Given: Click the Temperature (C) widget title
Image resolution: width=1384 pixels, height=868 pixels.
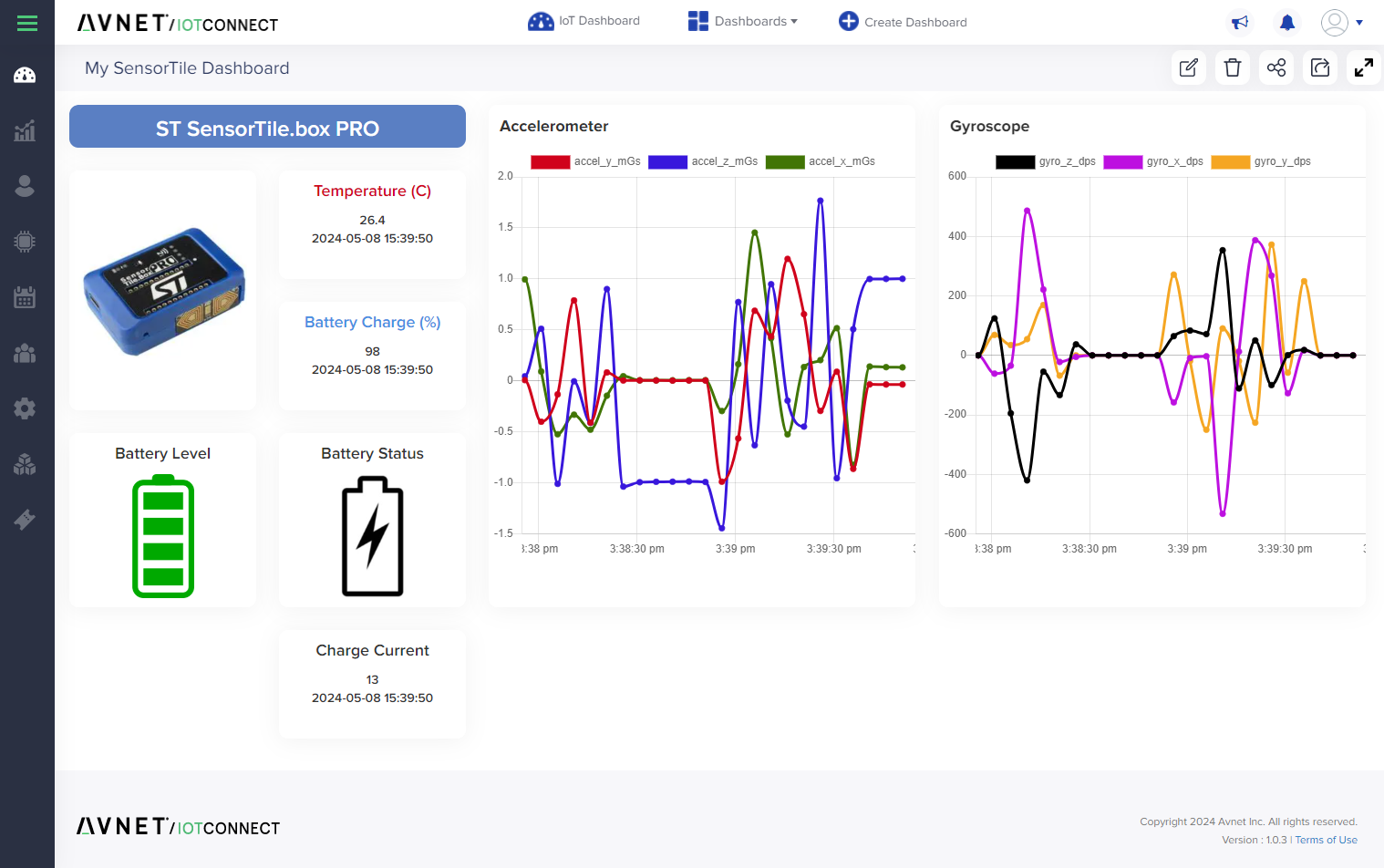Looking at the screenshot, I should (372, 191).
